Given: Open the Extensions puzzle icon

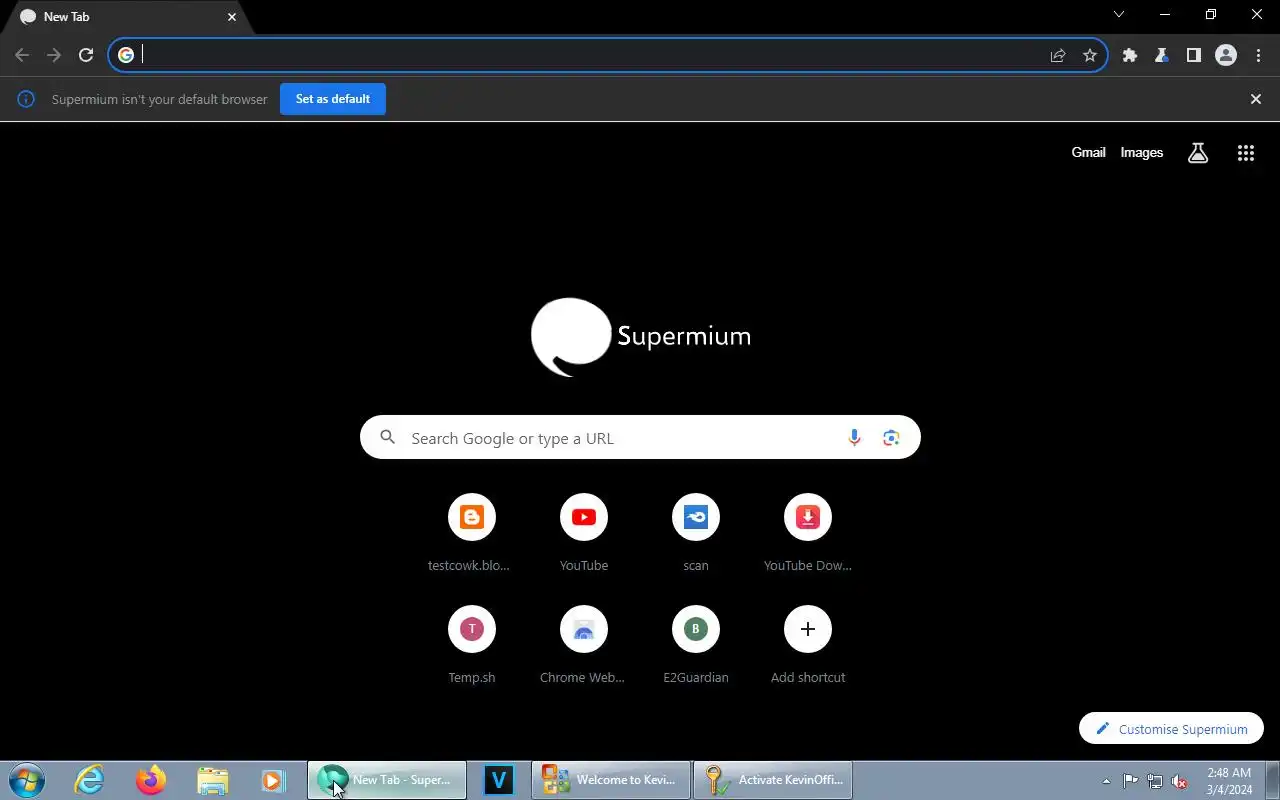Looking at the screenshot, I should pyautogui.click(x=1130, y=55).
